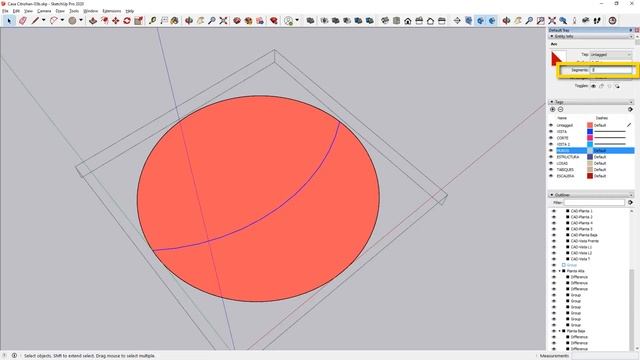The image size is (640, 360).
Task: Select the Tape Measure tool
Action: 152,20
